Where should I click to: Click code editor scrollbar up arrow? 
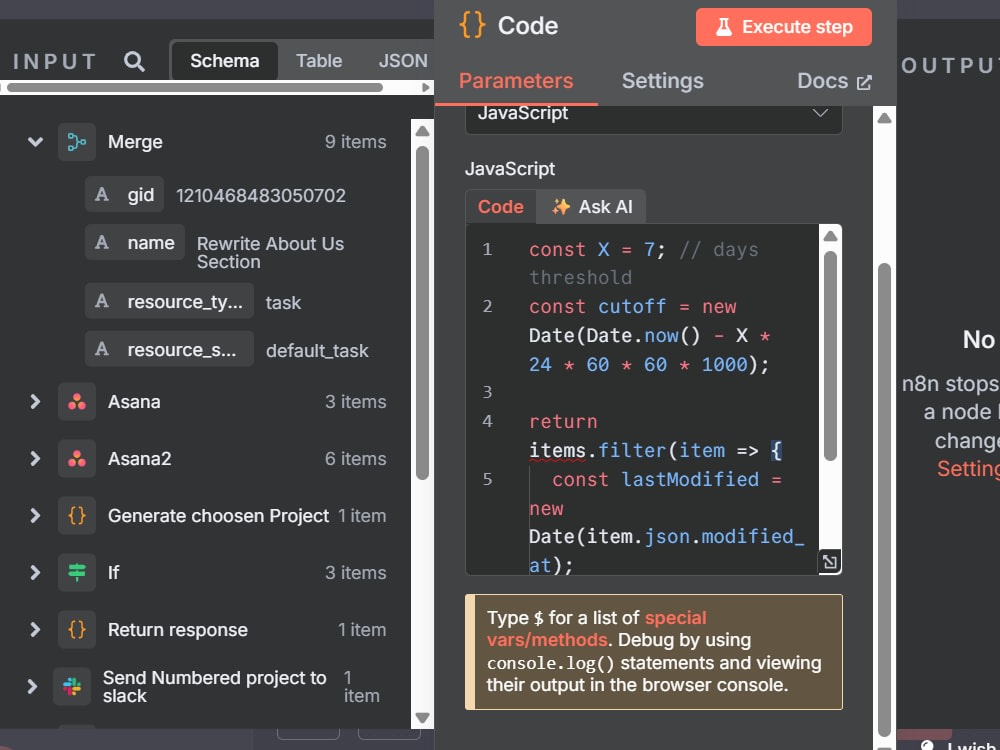830,236
